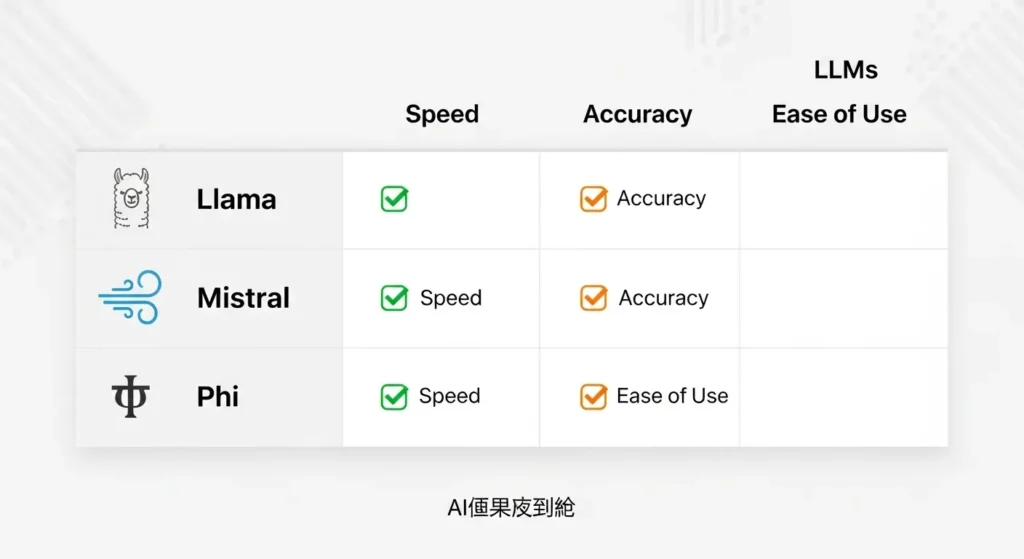Toggle Mistral's green Speed checkbox
Image resolution: width=1024 pixels, height=559 pixels.
coord(394,298)
